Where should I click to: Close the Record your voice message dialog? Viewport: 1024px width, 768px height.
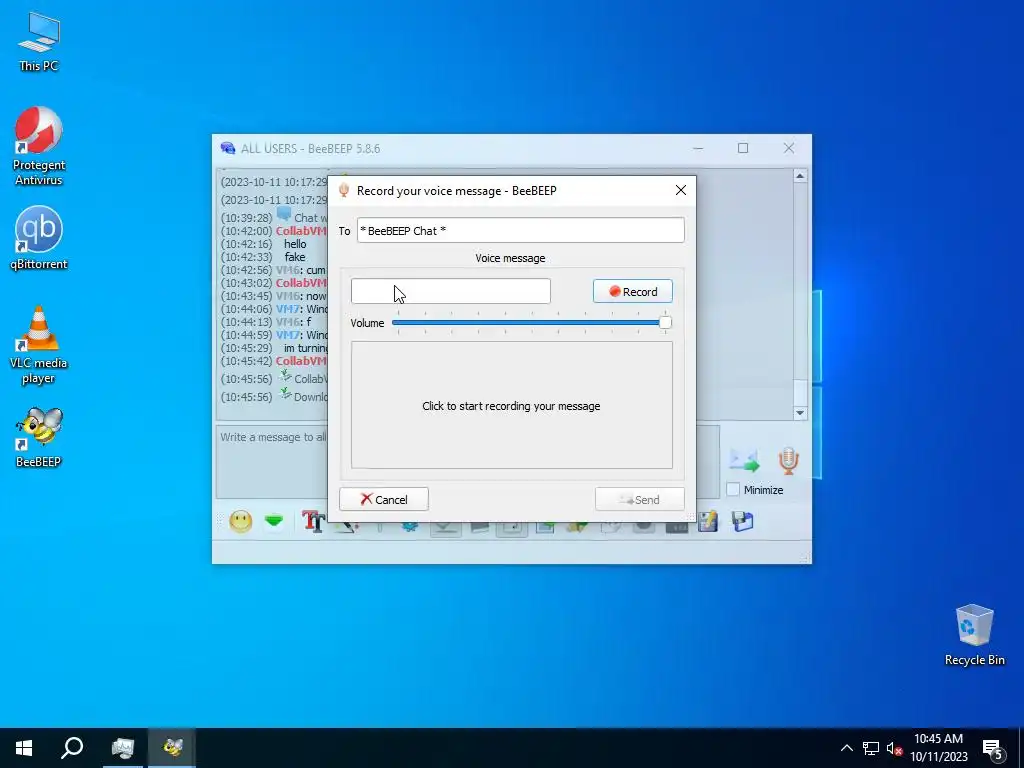point(680,190)
